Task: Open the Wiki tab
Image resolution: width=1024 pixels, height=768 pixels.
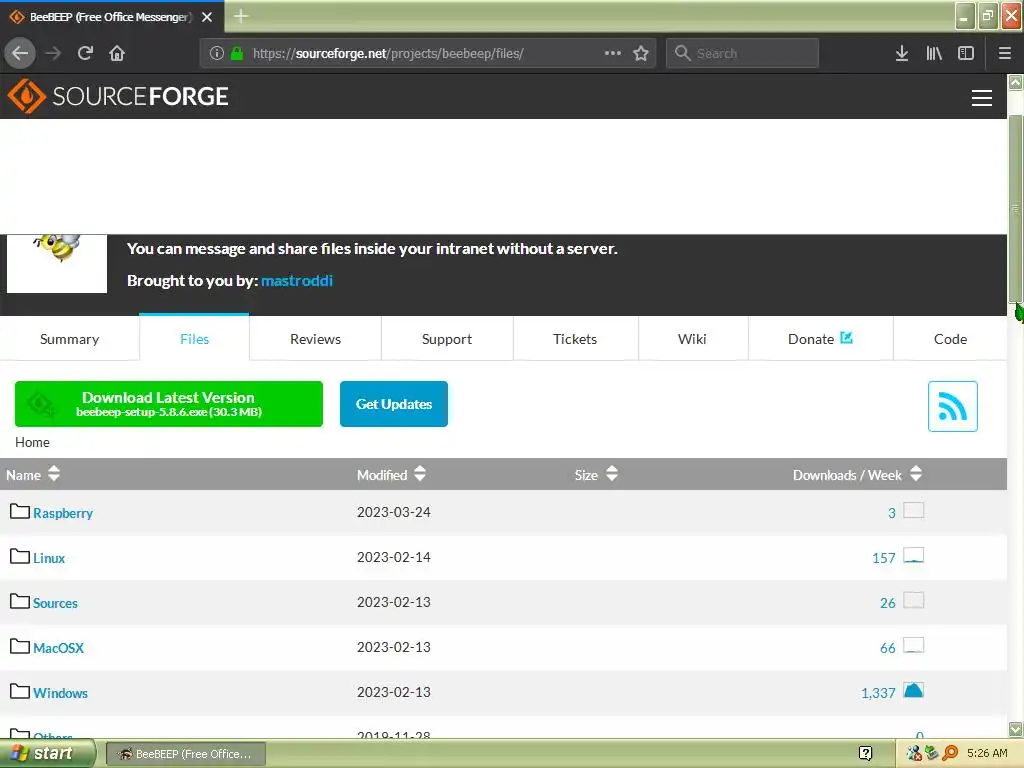Action: (692, 339)
